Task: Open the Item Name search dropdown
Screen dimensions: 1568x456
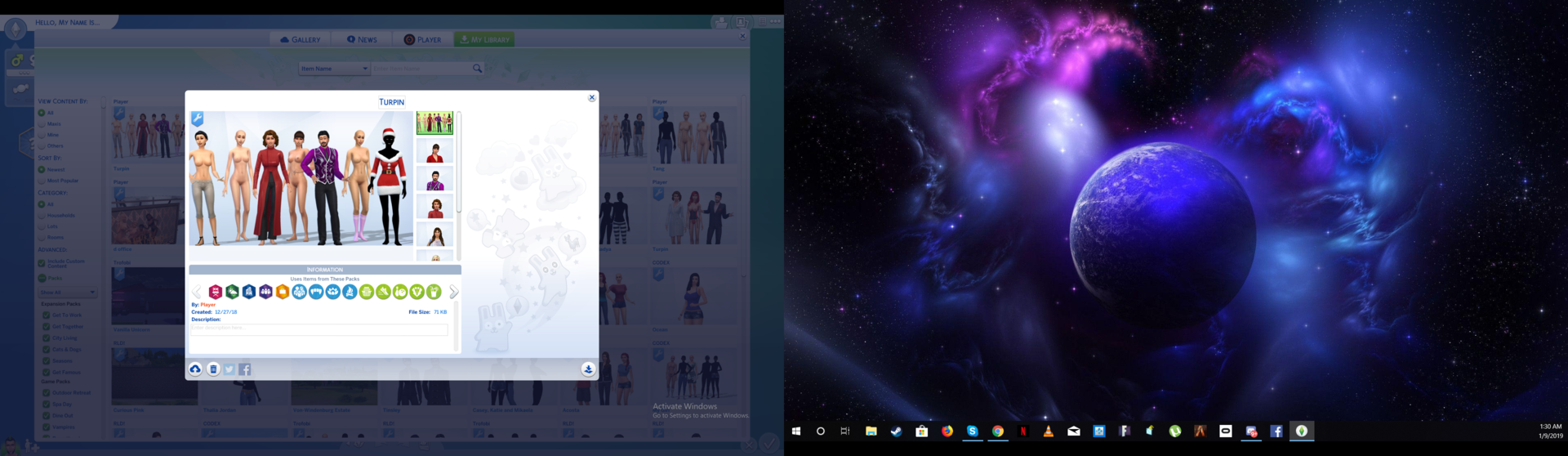Action: 335,69
